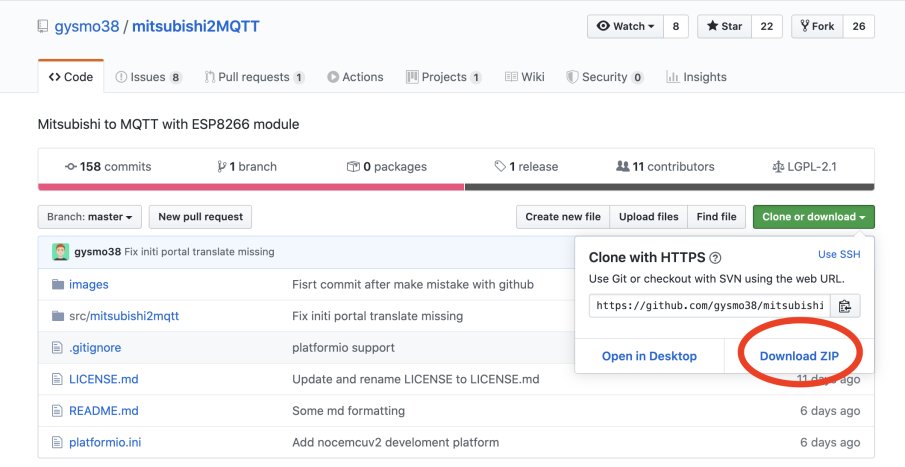Star this repository
Image resolution: width=905 pixels, height=467 pixels.
point(724,27)
